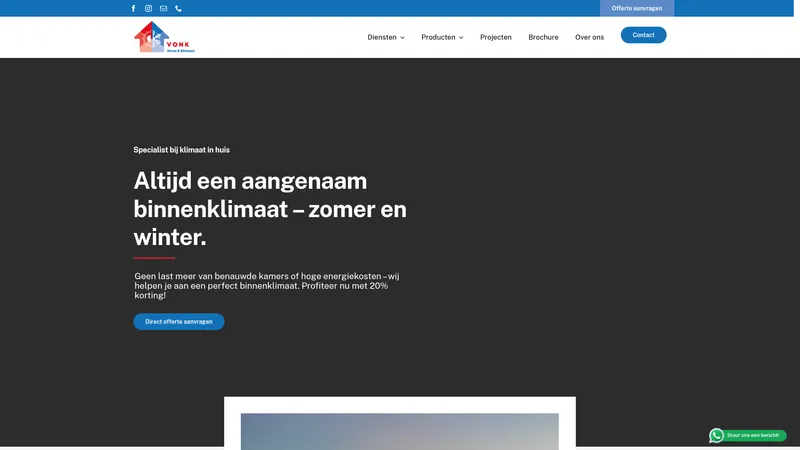Open the WhatsApp chat icon
The image size is (800, 450).
[x=716, y=435]
